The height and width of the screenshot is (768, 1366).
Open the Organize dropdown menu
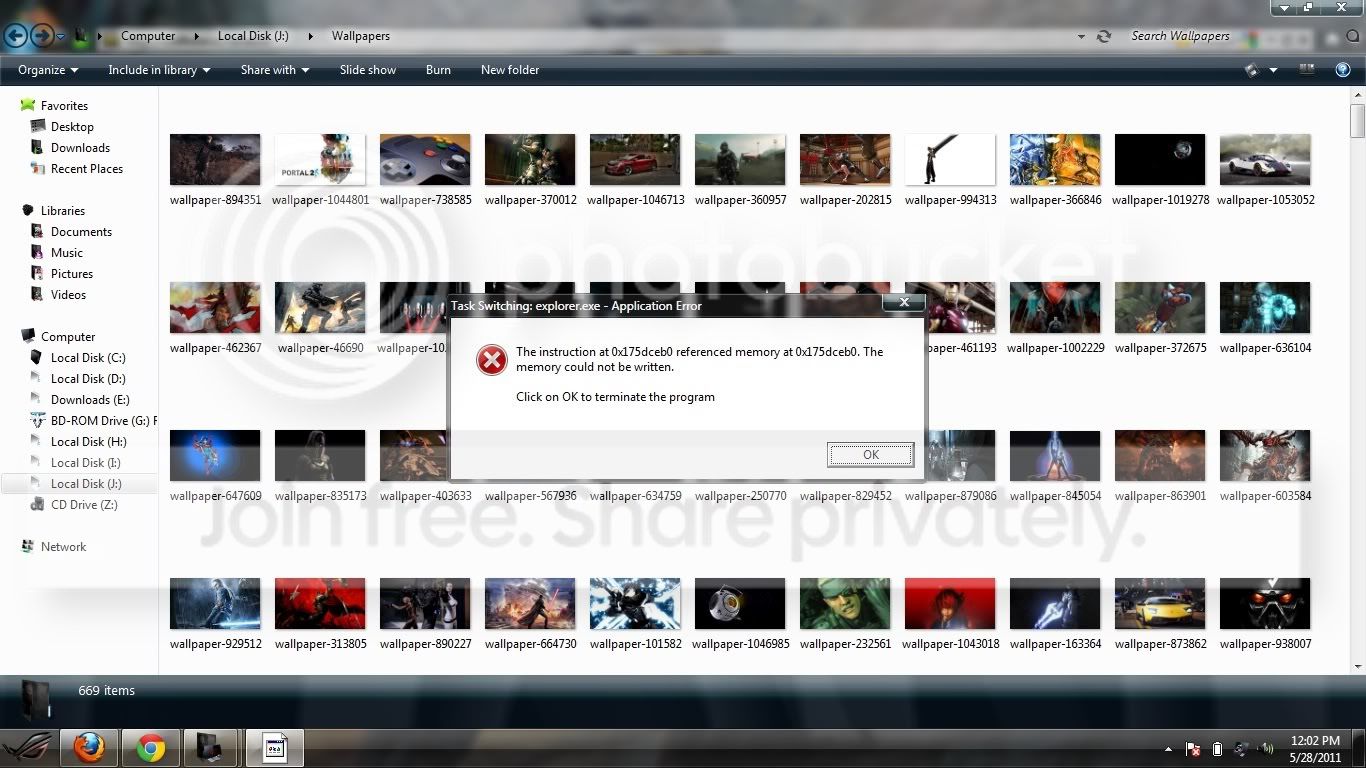click(x=48, y=70)
